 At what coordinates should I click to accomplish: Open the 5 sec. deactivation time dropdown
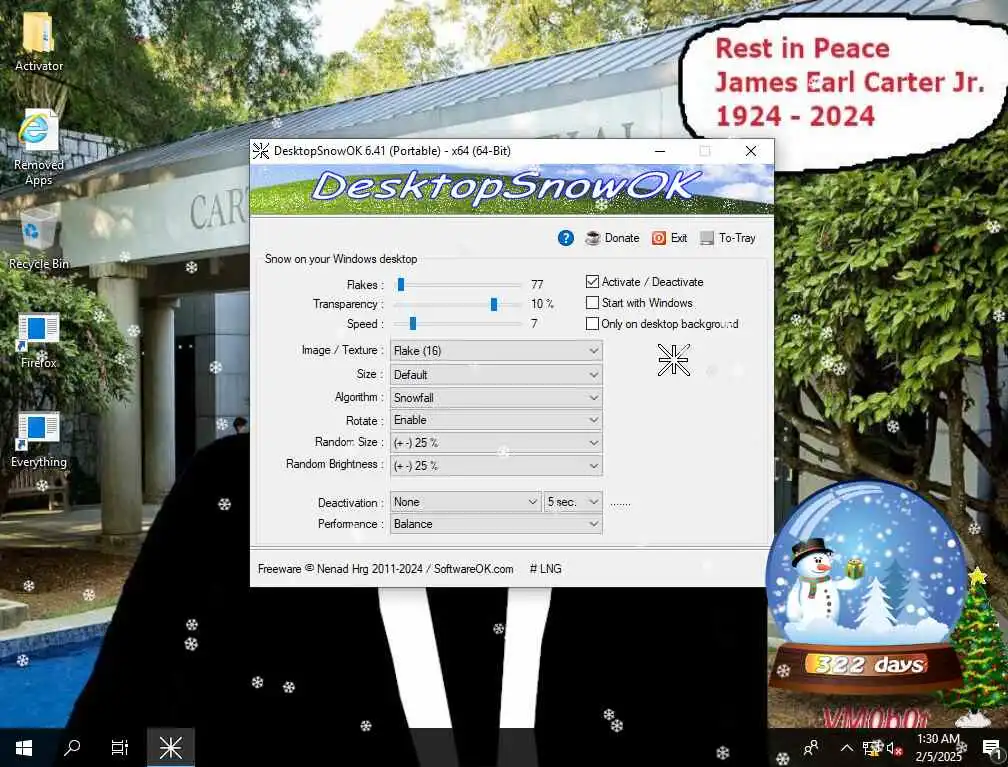(x=573, y=501)
